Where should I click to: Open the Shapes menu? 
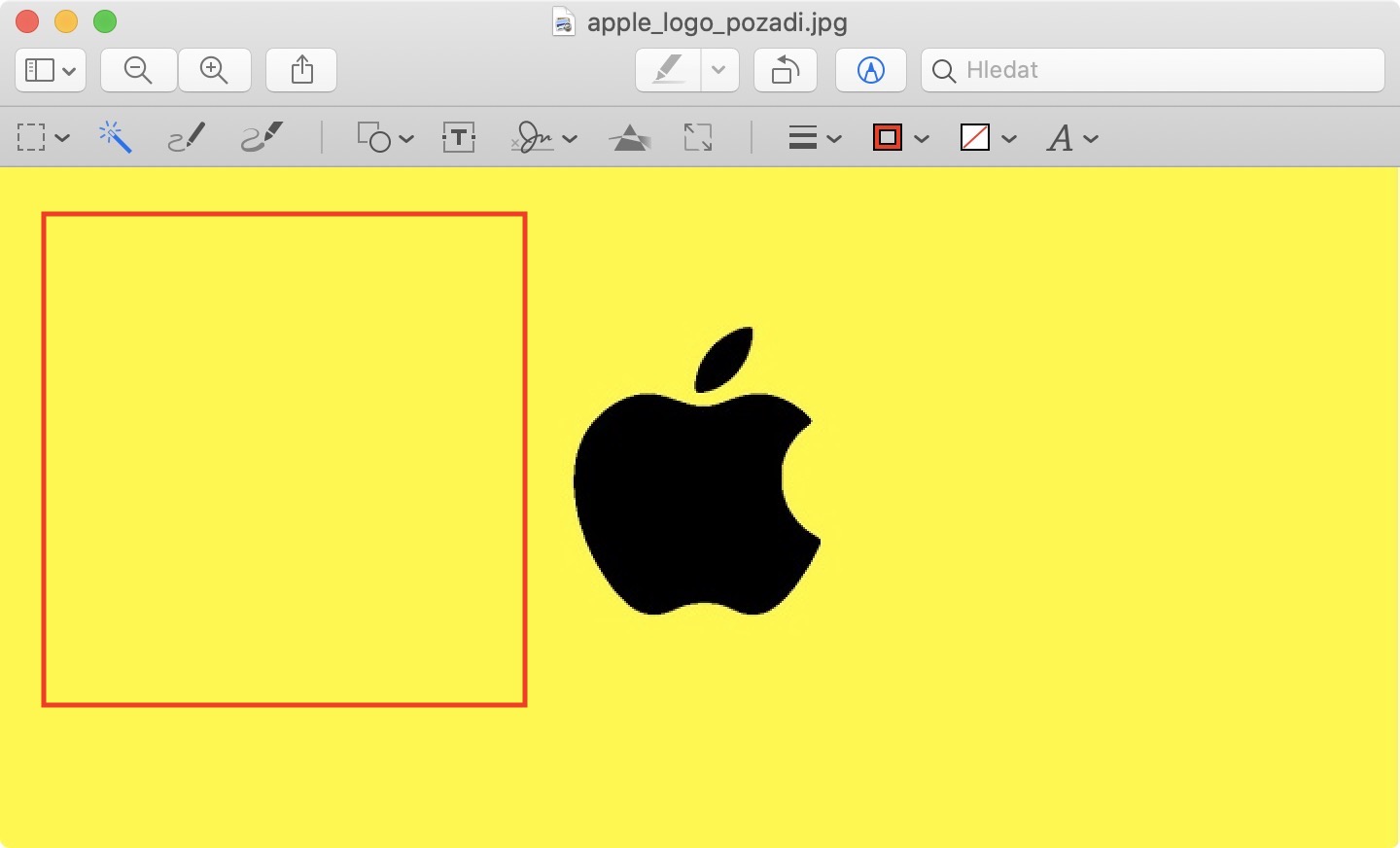coord(385,138)
